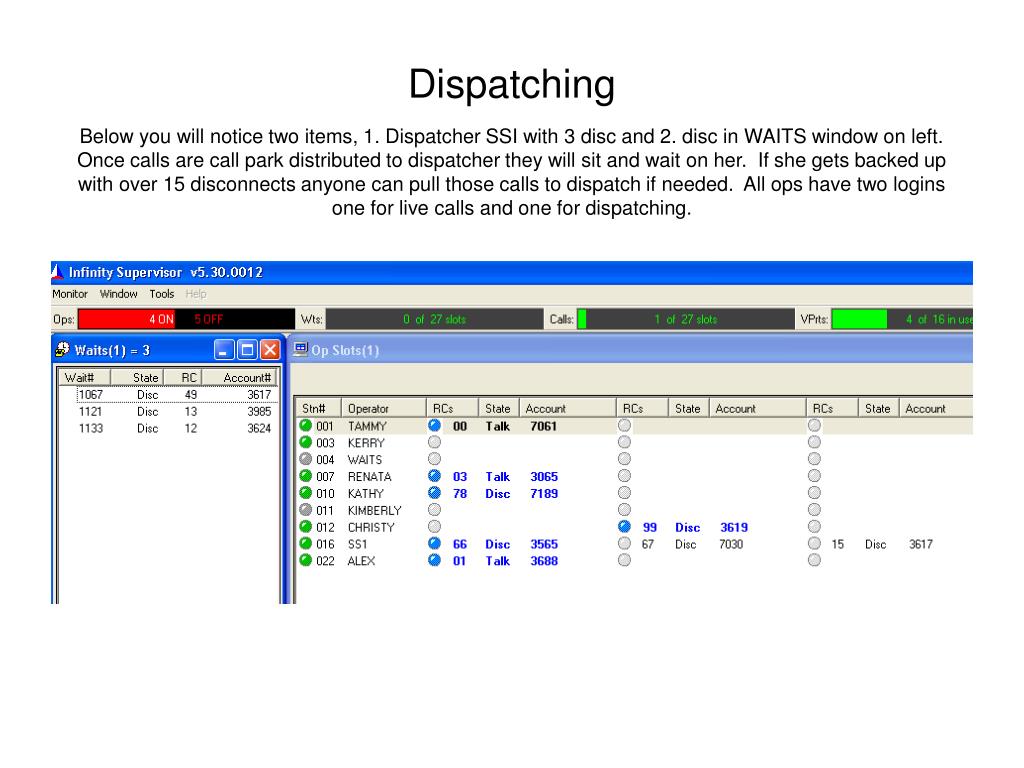Select operator name TAMMY

pyautogui.click(x=367, y=426)
